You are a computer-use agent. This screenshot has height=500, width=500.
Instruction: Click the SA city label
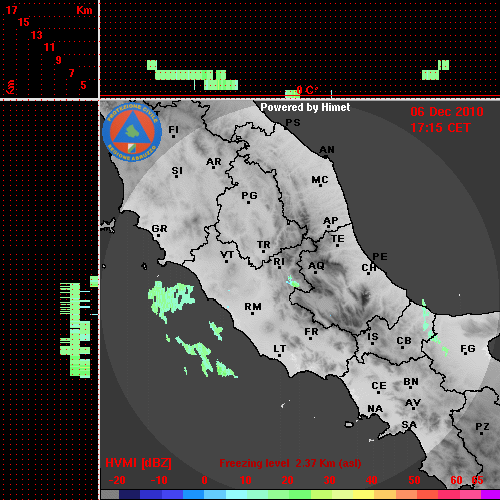pos(409,425)
